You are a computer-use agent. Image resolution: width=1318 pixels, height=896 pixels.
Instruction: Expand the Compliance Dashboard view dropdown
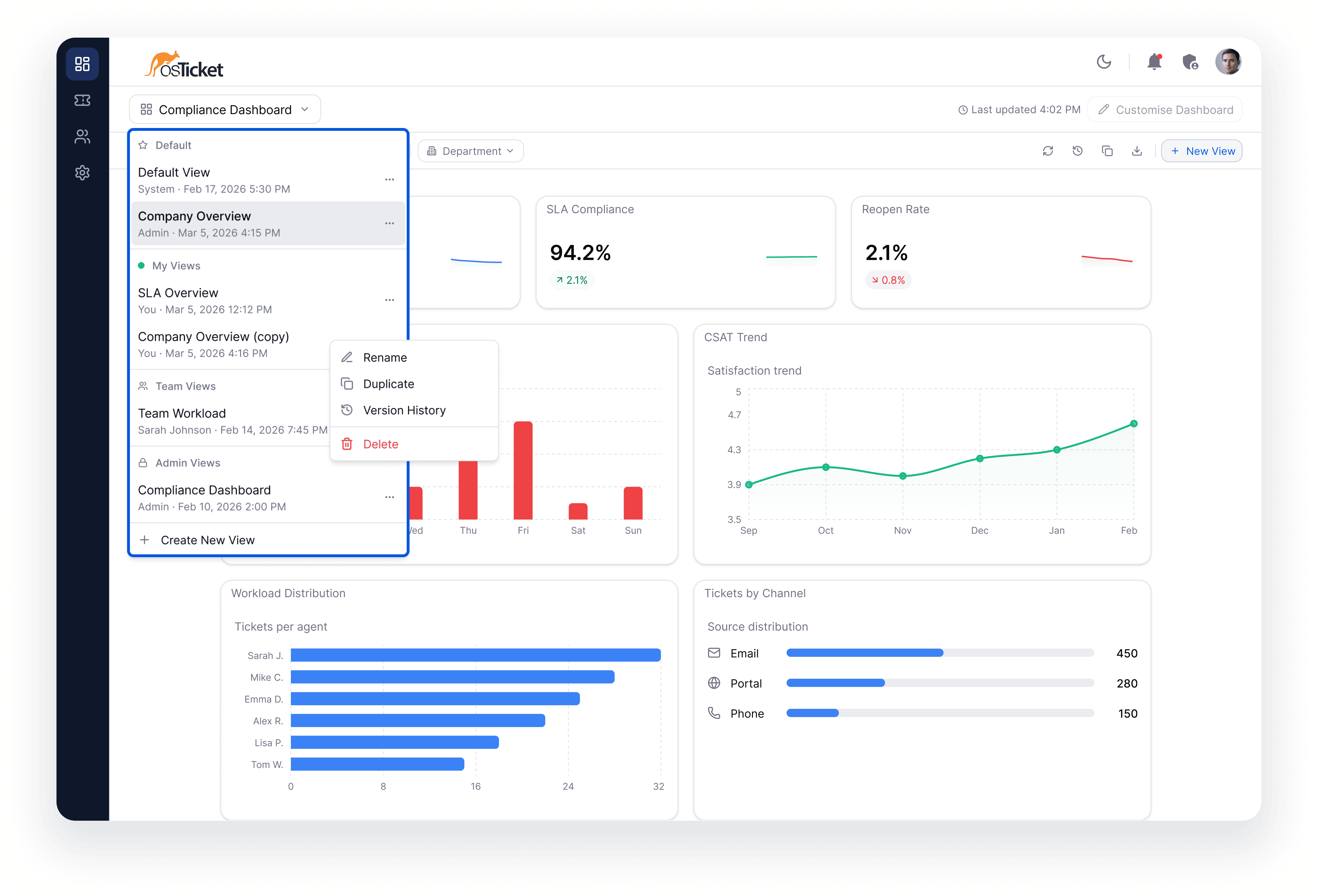click(x=225, y=109)
